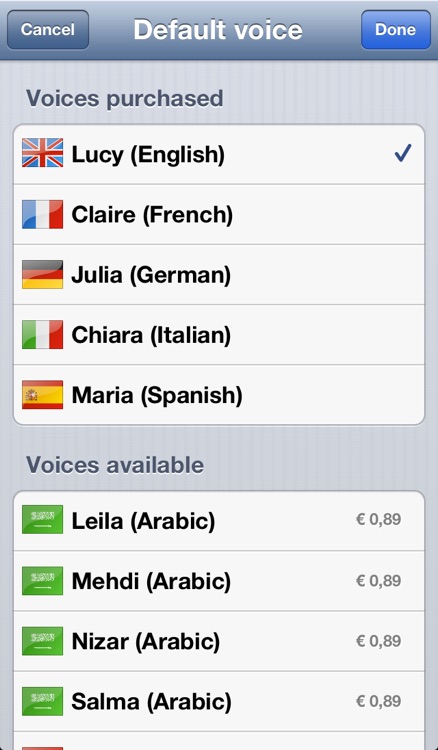The image size is (438, 750).
Task: Open the Nizar (Arabic) voice row
Action: tap(219, 641)
